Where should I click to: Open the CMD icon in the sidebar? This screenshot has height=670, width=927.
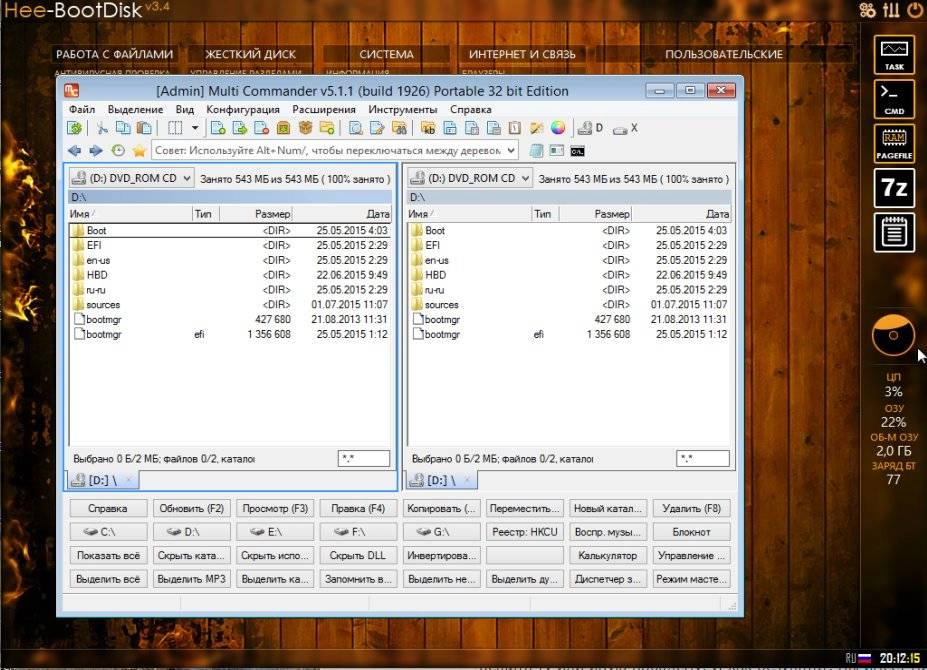click(x=894, y=99)
